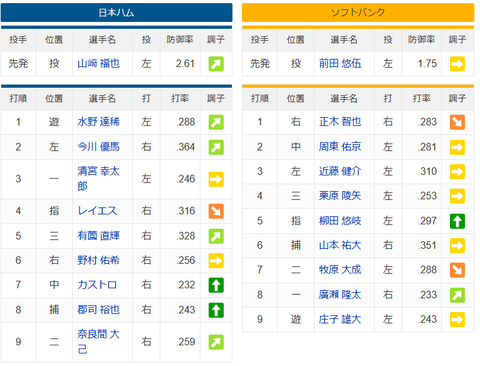
Task: Open 周東 佑京 player page
Action: coord(340,147)
